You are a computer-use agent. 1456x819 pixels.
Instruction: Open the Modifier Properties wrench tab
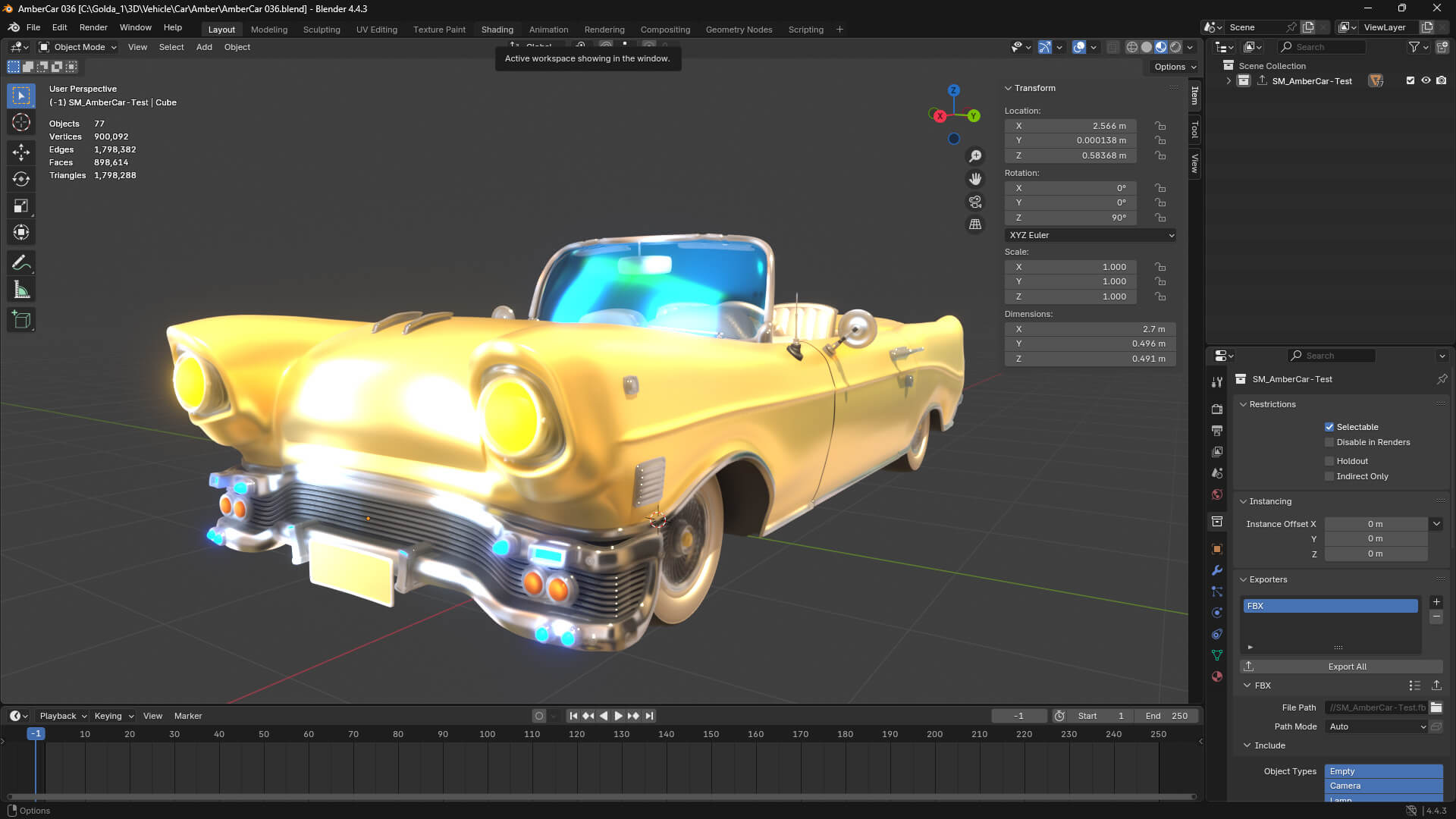pos(1217,570)
